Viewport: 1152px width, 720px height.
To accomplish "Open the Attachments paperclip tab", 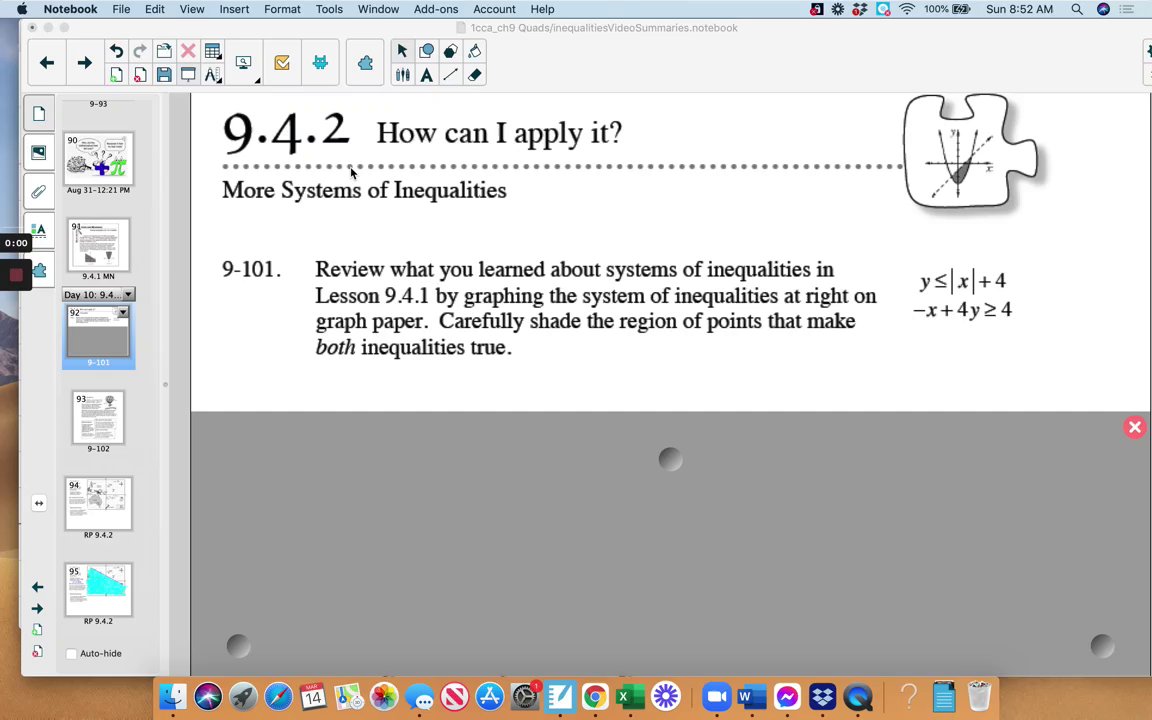I will [x=39, y=192].
